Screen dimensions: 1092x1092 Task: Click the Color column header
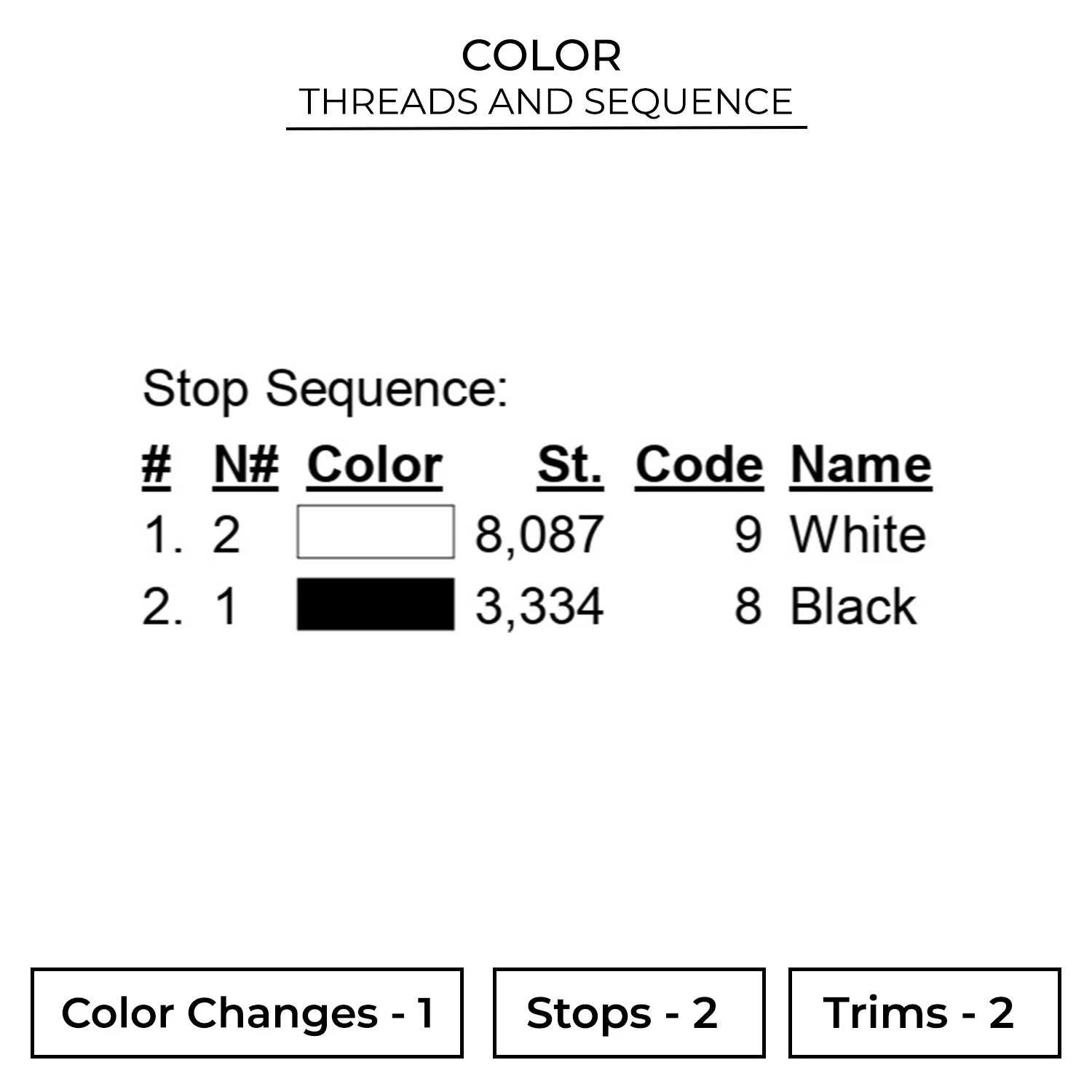374,464
